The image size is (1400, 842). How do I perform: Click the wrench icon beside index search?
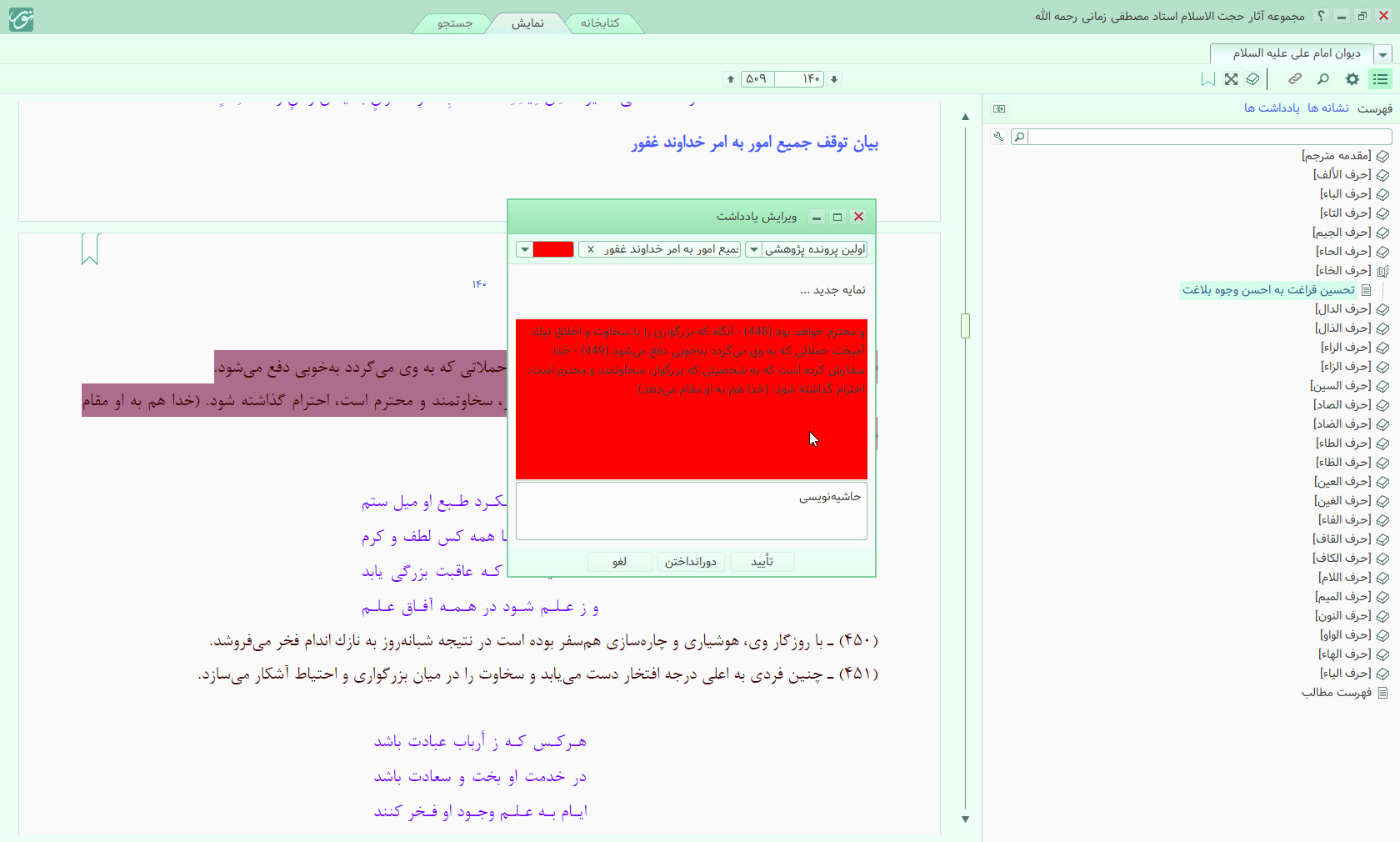click(998, 137)
